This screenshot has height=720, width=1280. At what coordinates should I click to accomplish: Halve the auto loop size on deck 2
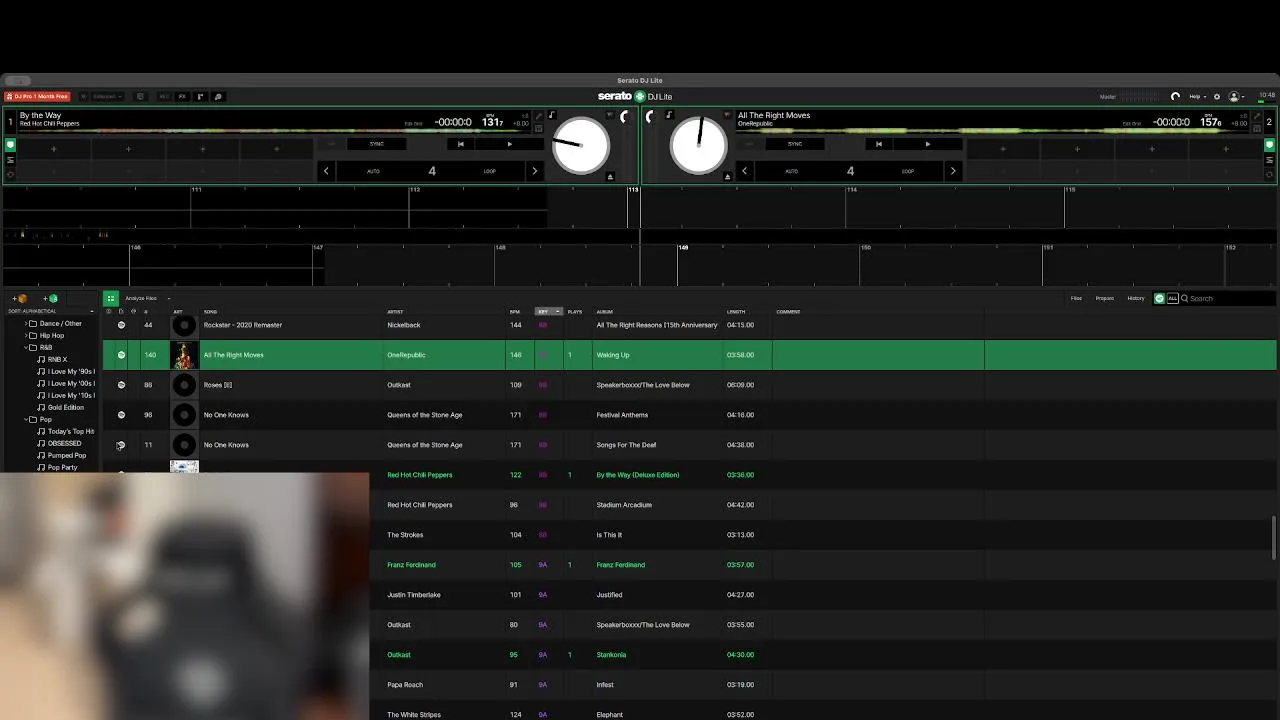click(744, 171)
